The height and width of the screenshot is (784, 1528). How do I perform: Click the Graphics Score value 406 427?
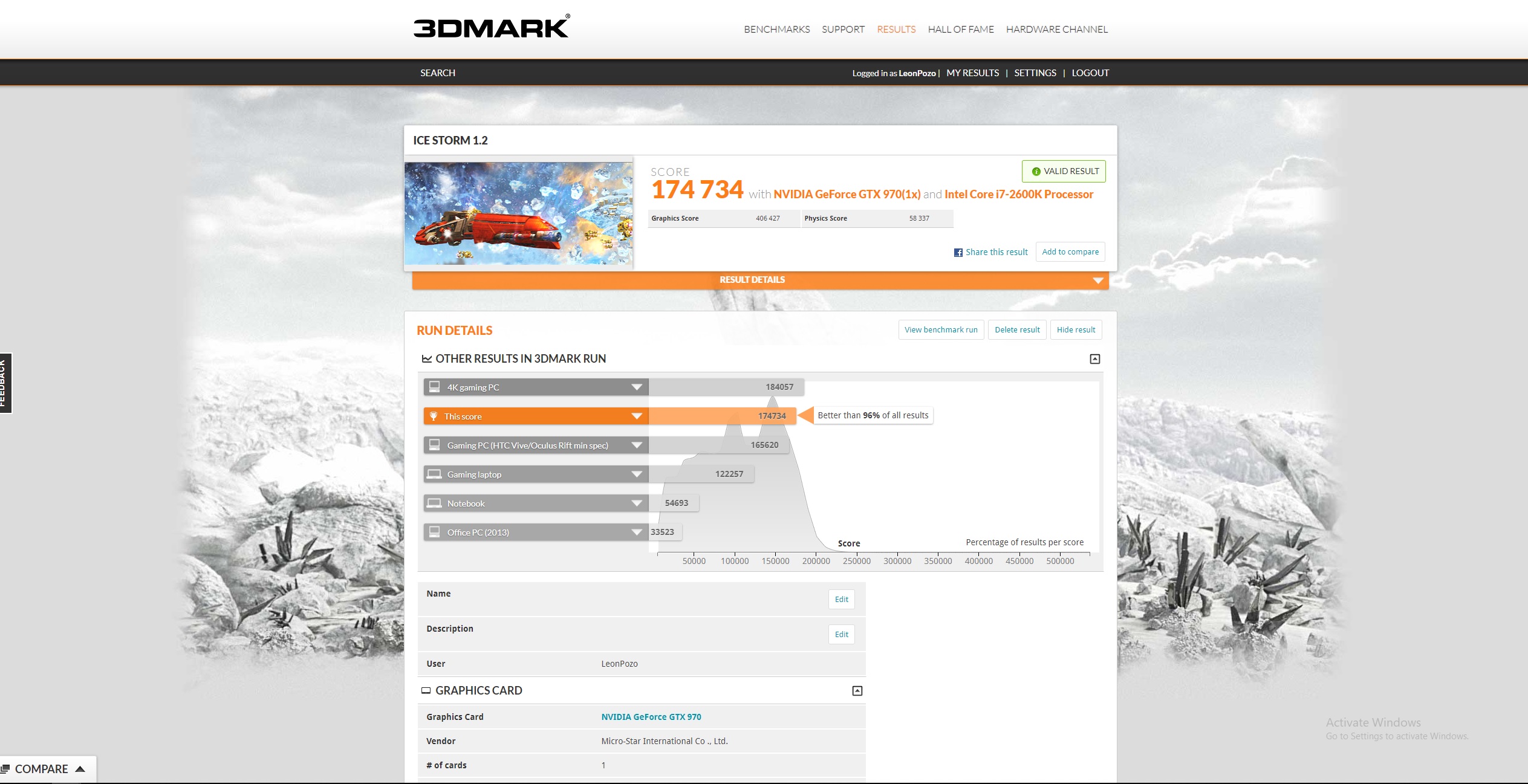[767, 218]
